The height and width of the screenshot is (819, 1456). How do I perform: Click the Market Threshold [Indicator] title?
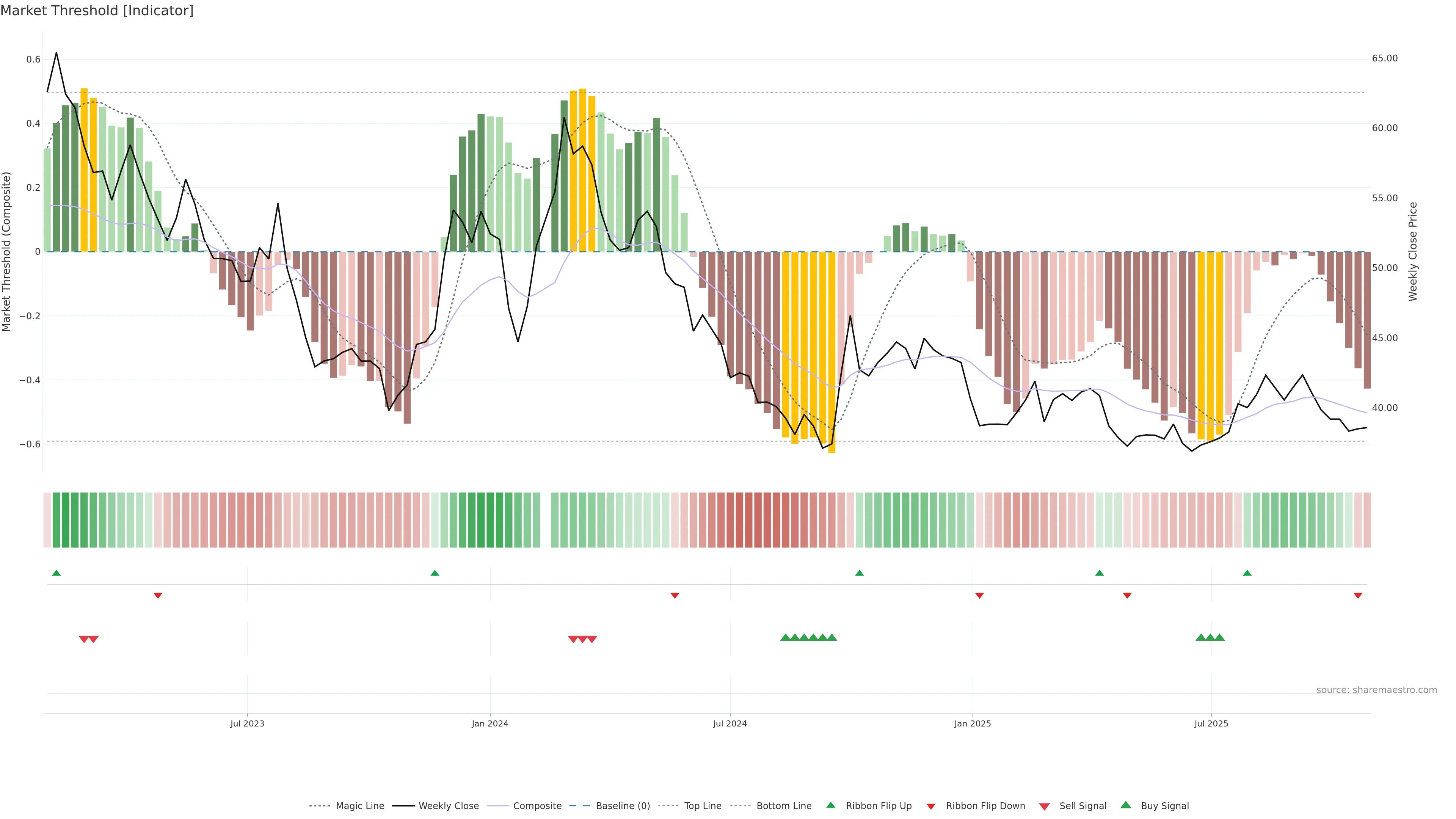(x=97, y=11)
